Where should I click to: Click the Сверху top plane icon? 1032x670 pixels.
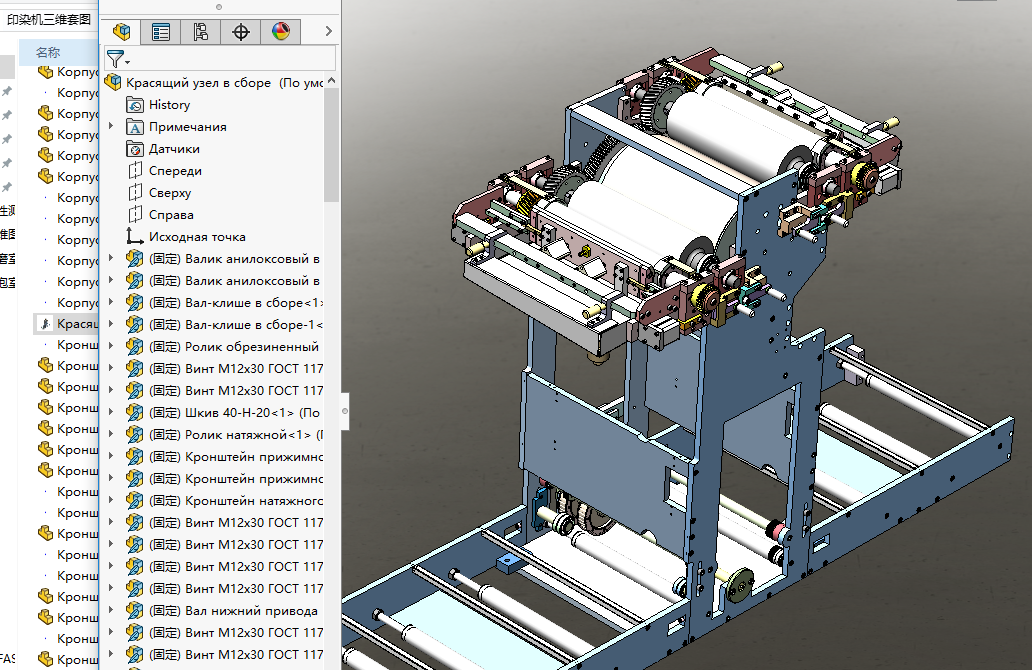click(x=135, y=193)
